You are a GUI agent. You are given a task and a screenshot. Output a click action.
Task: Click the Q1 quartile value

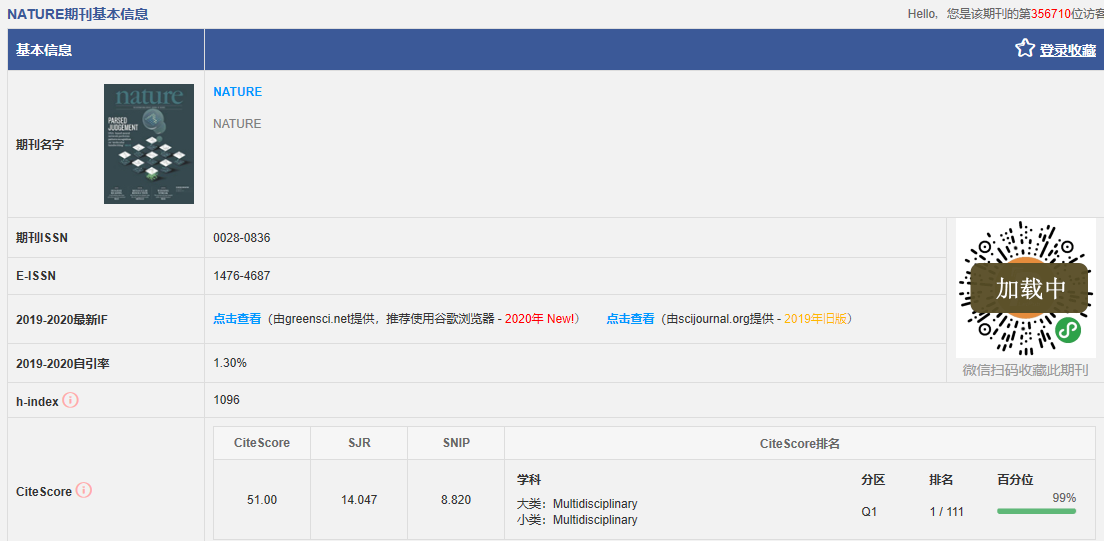coord(869,511)
